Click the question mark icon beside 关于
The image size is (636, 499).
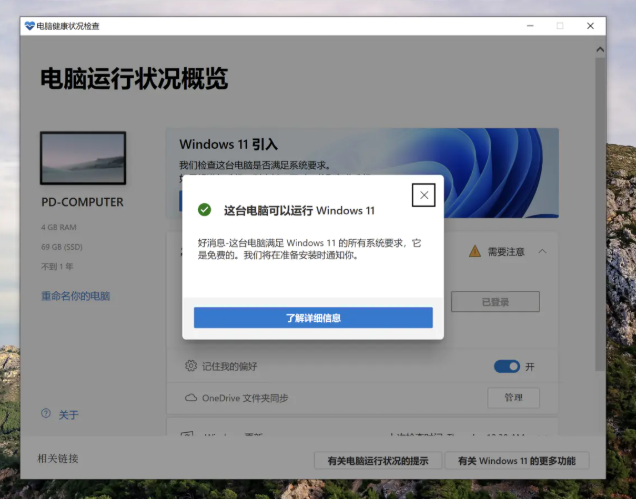pos(46,413)
